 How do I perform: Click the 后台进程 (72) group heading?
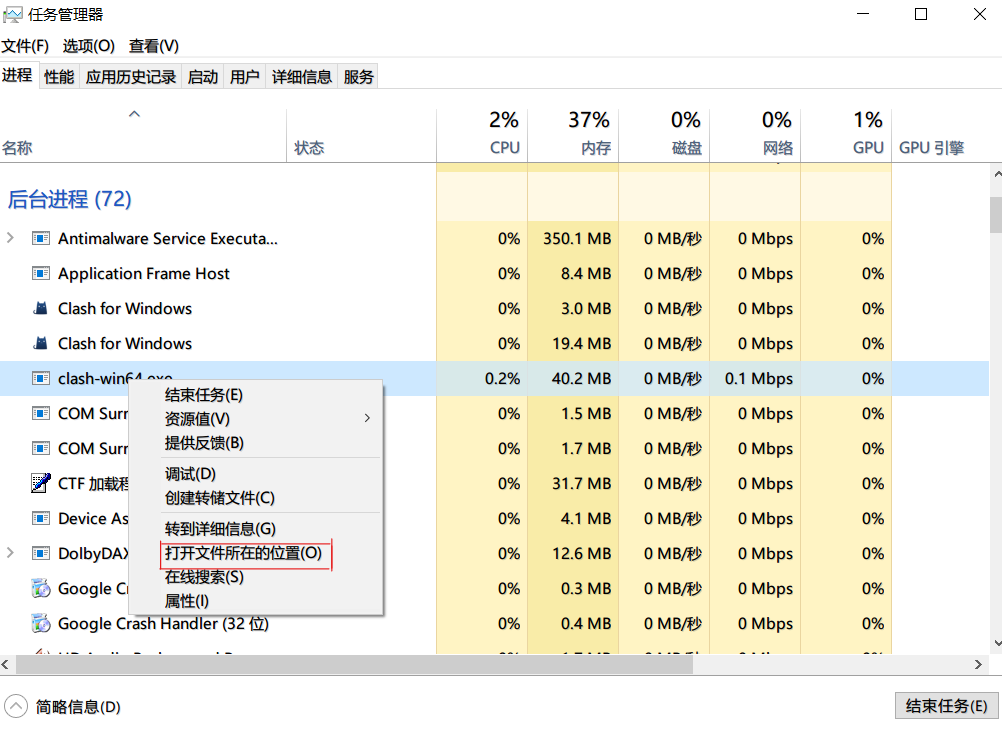[69, 199]
